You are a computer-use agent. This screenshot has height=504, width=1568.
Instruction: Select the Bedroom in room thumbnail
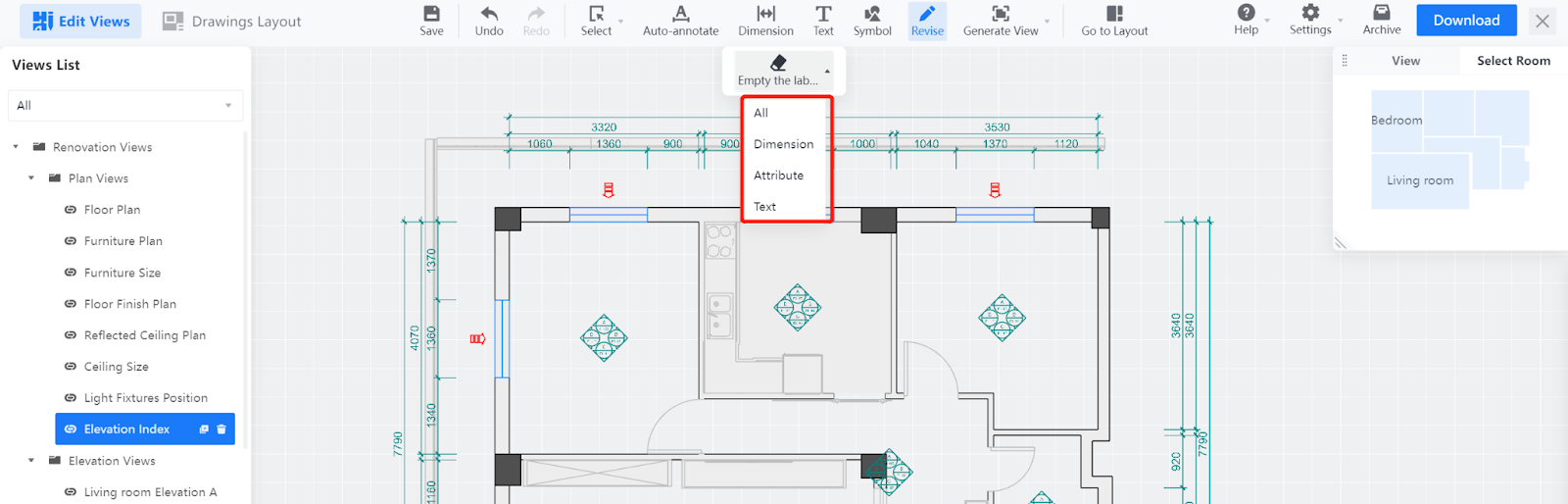coord(1396,121)
